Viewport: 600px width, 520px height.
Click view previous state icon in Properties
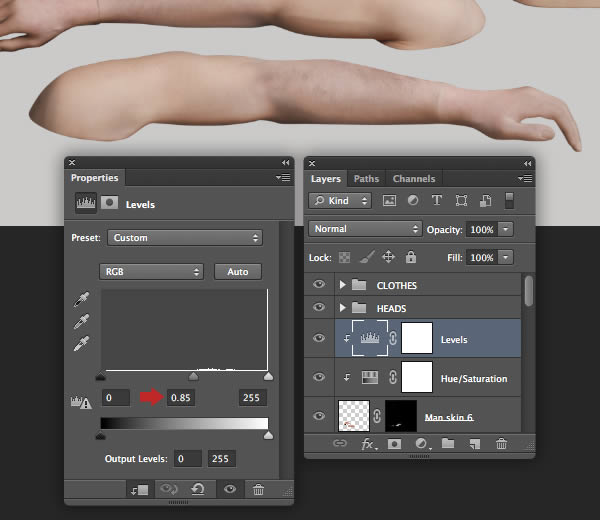pos(168,489)
